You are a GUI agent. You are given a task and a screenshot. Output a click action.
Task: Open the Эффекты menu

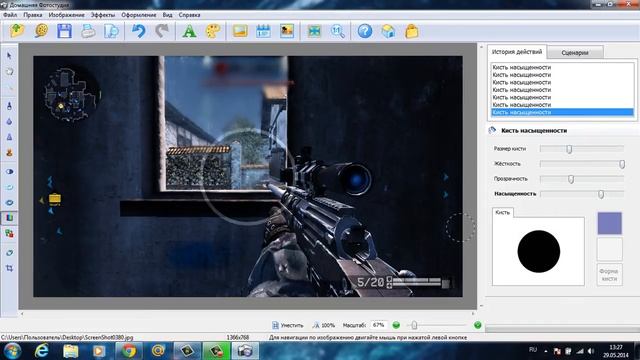[x=103, y=15]
